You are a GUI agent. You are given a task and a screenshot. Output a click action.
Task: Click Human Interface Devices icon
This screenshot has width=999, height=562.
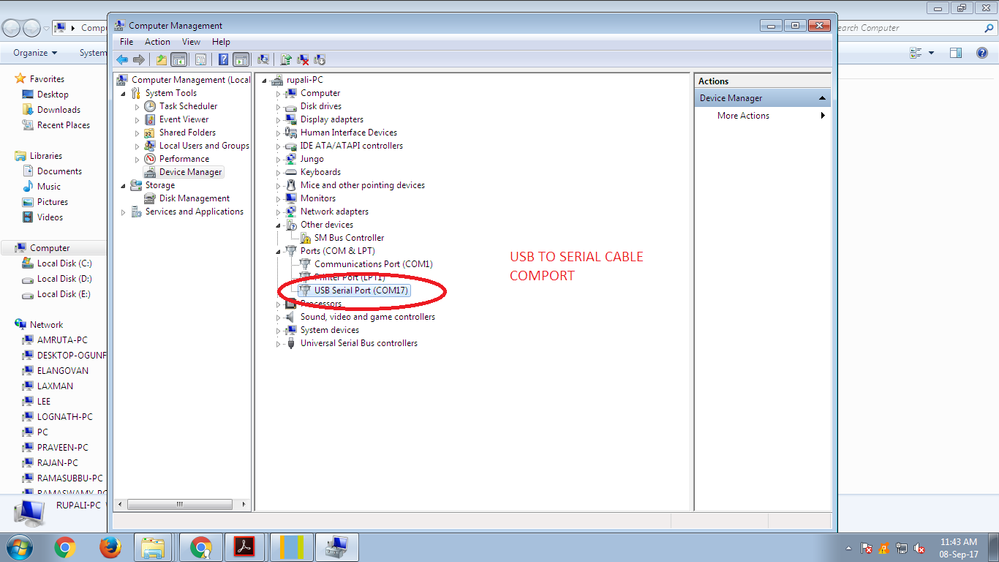click(291, 133)
